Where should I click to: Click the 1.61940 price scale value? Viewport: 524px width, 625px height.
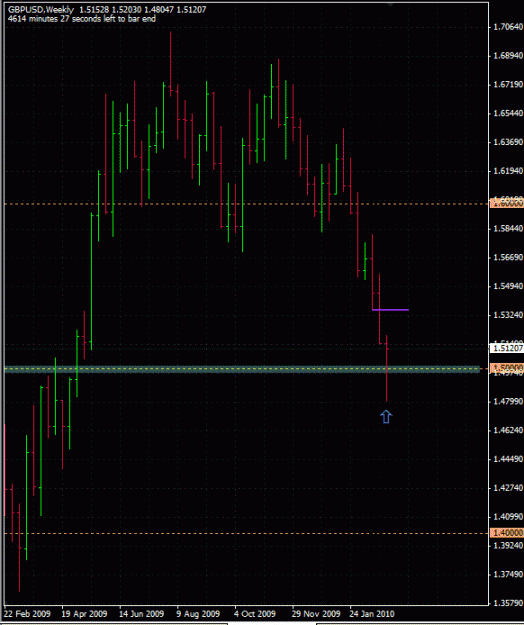tap(508, 171)
